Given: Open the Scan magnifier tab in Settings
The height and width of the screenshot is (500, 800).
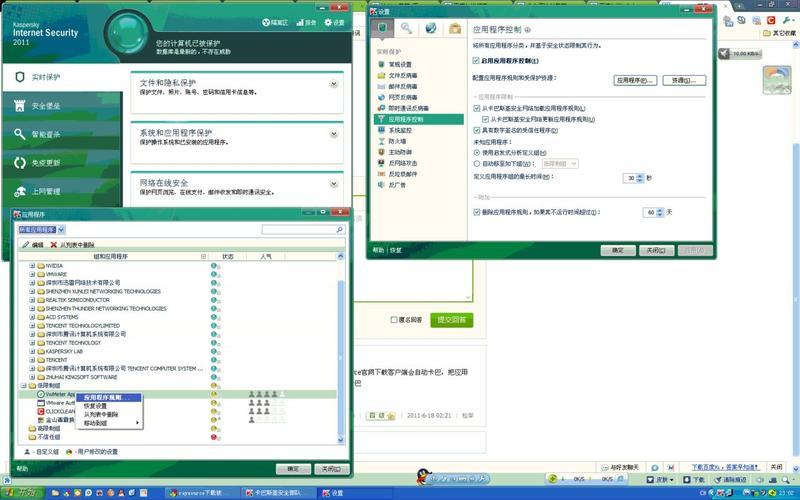Looking at the screenshot, I should (x=406, y=29).
